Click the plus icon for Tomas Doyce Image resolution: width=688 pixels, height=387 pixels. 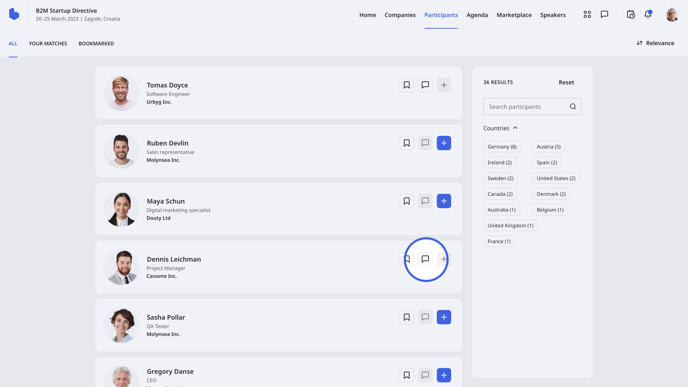click(x=444, y=85)
